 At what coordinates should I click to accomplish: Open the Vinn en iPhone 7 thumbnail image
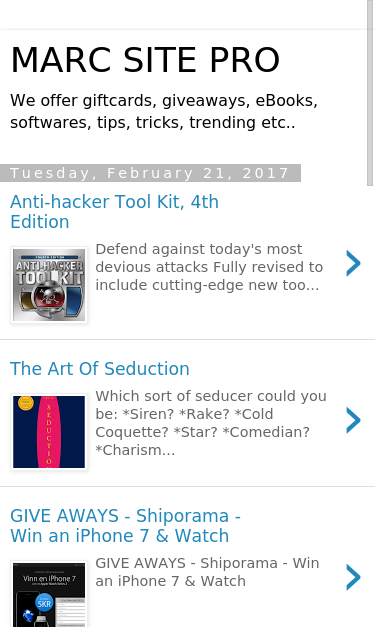49,594
